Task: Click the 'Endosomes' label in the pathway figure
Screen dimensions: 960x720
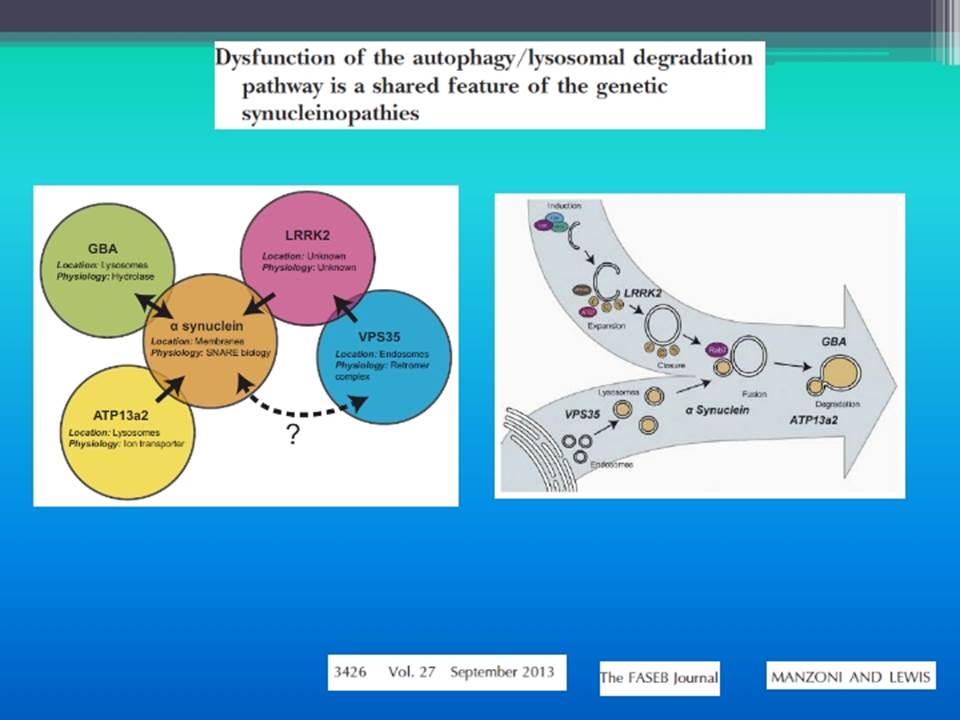Action: [612, 465]
